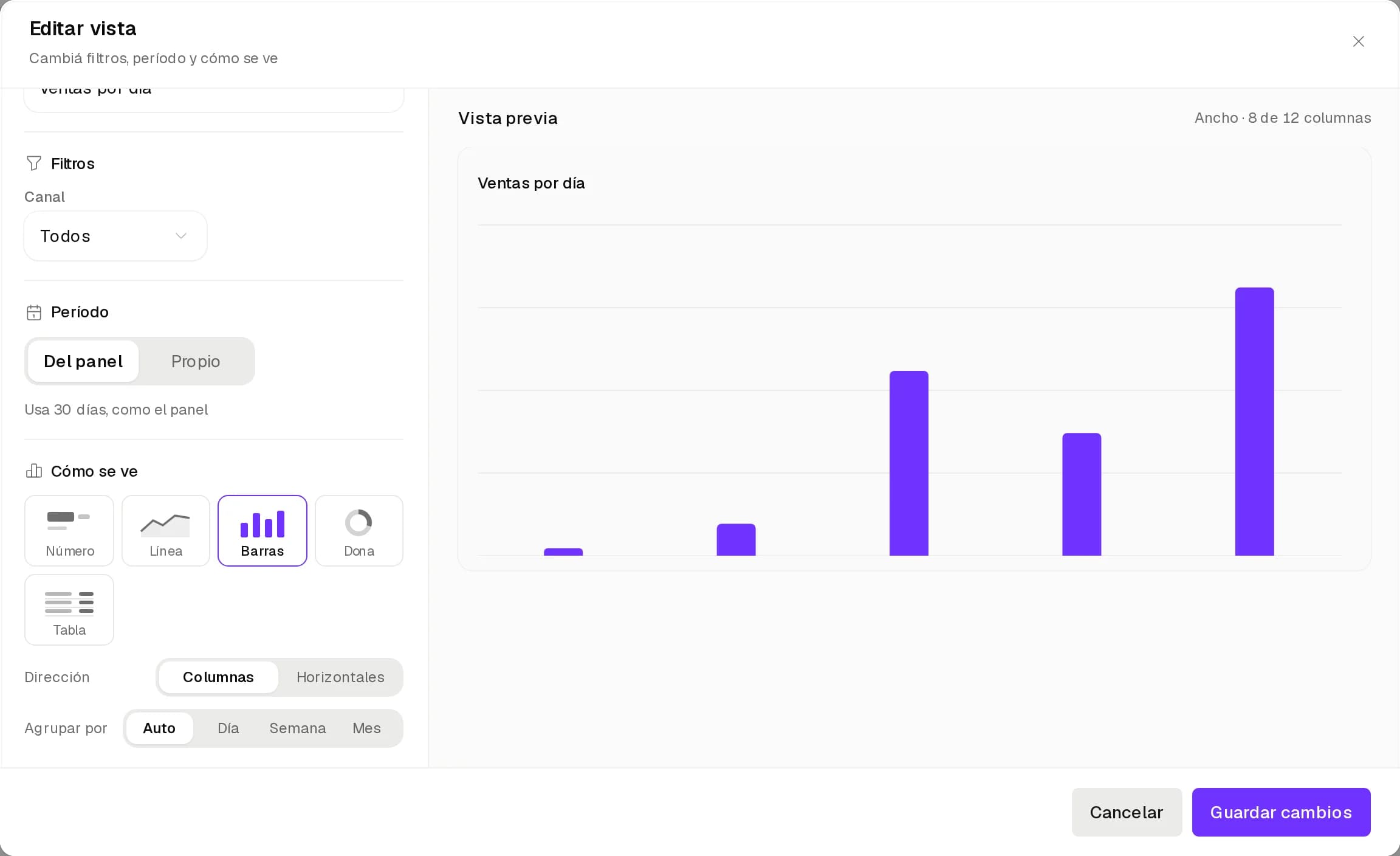Image resolution: width=1400 pixels, height=856 pixels.
Task: Click the 'Canal' field label
Action: point(44,197)
